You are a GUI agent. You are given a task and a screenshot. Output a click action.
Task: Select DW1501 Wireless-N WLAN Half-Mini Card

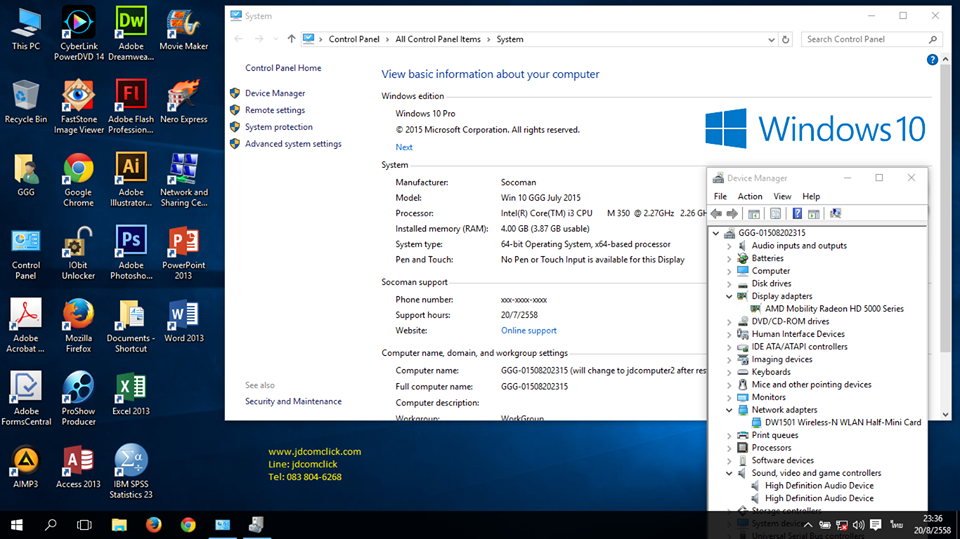[x=842, y=422]
